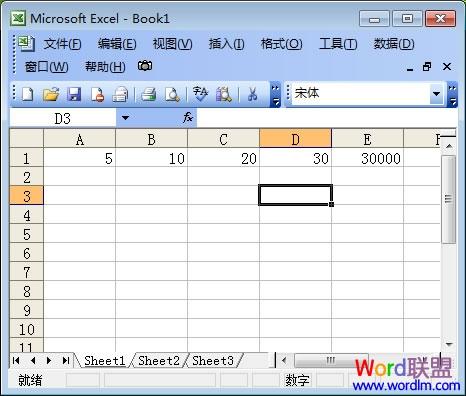Click the horizontal scrollbar left arrow
Viewport: 466px width, 396px height.
[x=284, y=360]
